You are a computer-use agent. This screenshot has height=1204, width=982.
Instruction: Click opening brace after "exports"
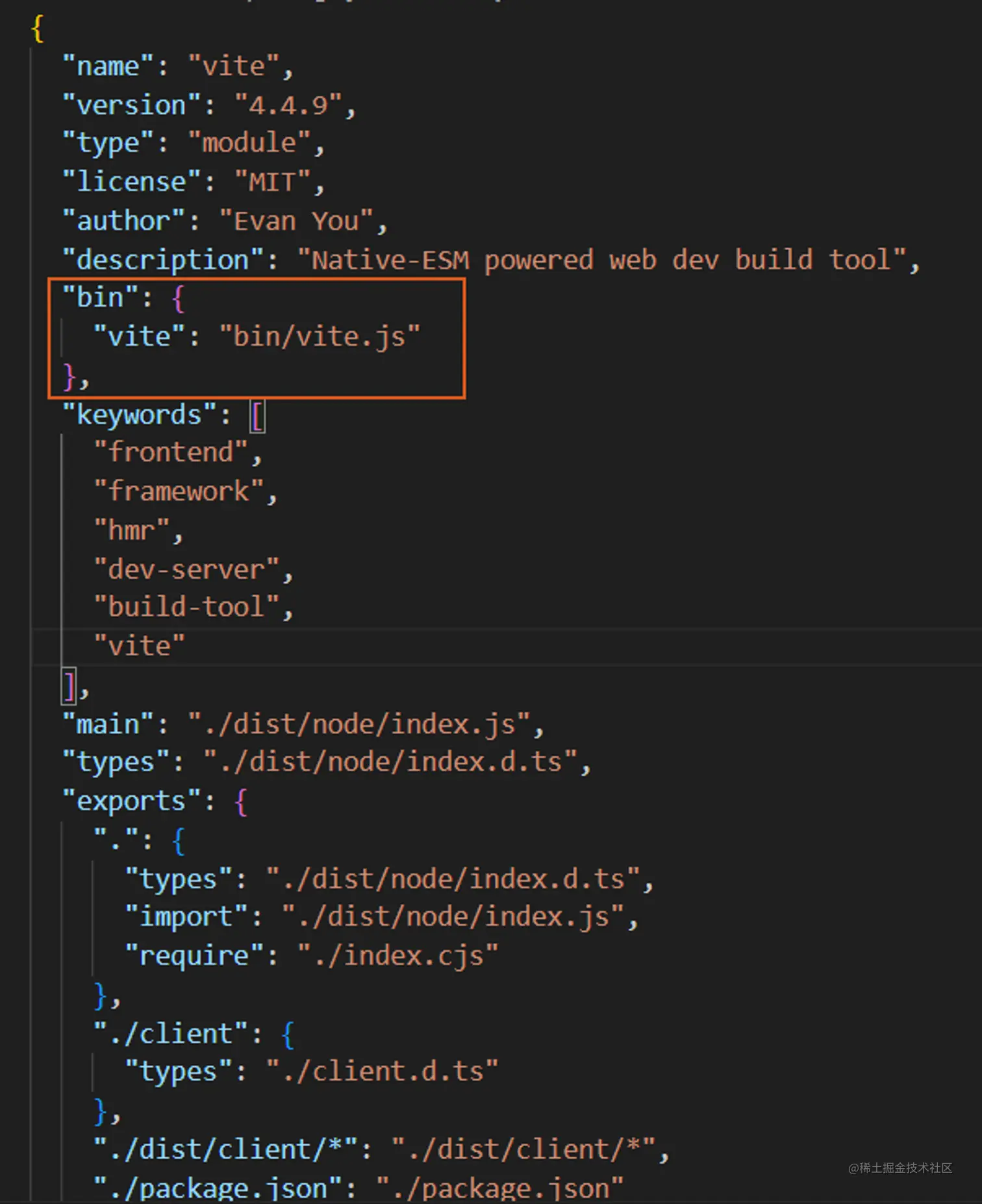tap(241, 802)
